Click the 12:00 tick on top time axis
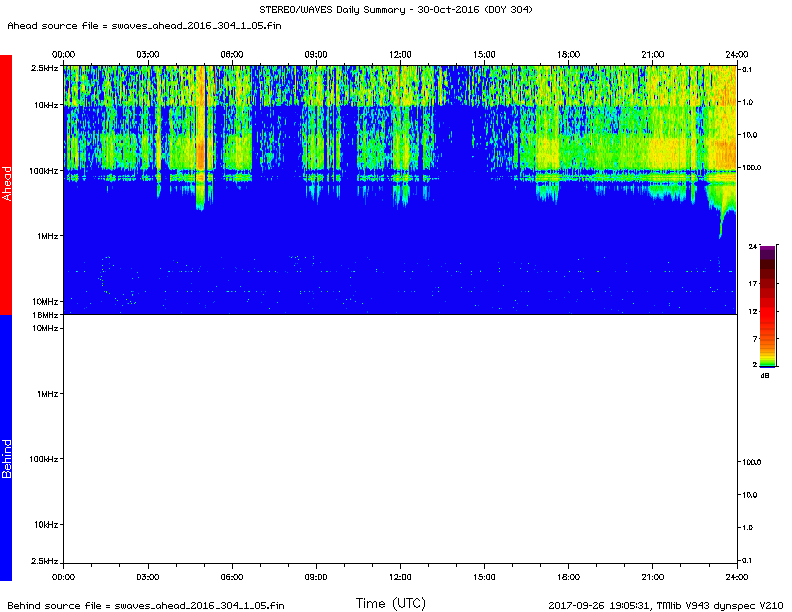This screenshot has width=792, height=612. pos(400,54)
